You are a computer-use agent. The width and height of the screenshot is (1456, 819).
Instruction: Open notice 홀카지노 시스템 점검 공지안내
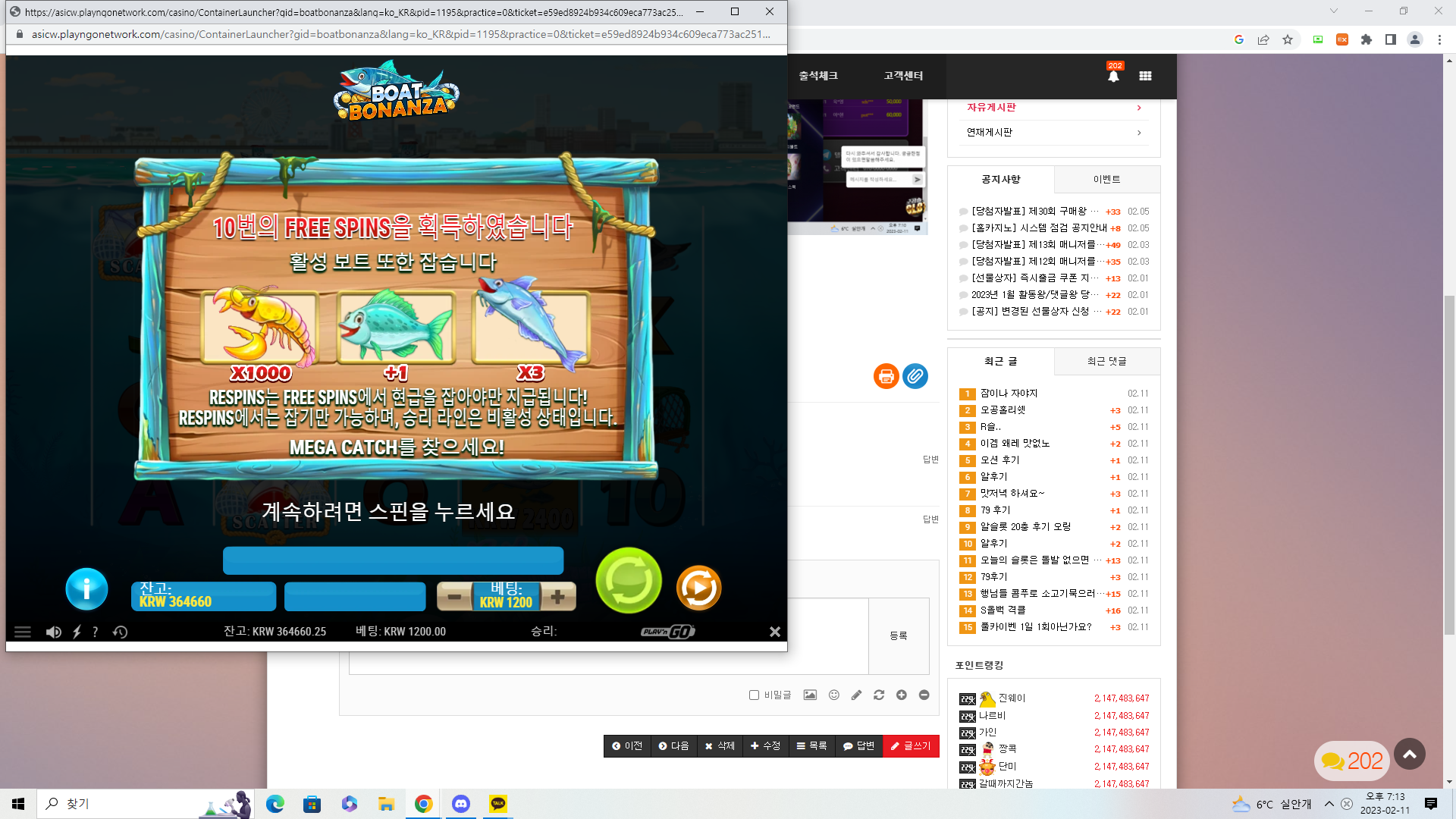(x=1039, y=228)
